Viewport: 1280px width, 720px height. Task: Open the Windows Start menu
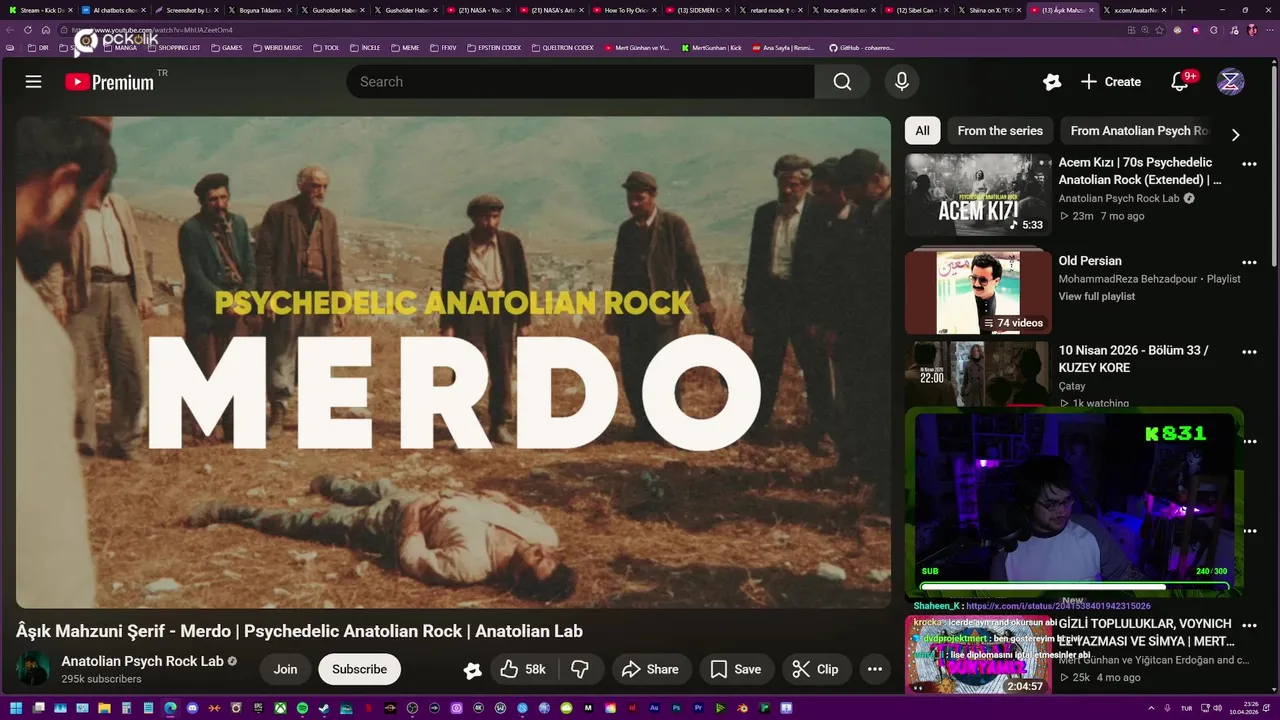coord(16,708)
